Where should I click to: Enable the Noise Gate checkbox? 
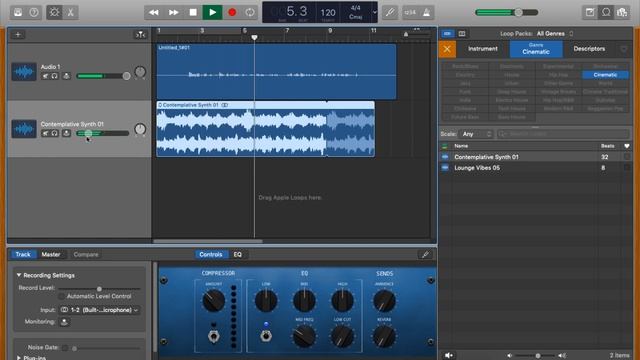(64, 348)
